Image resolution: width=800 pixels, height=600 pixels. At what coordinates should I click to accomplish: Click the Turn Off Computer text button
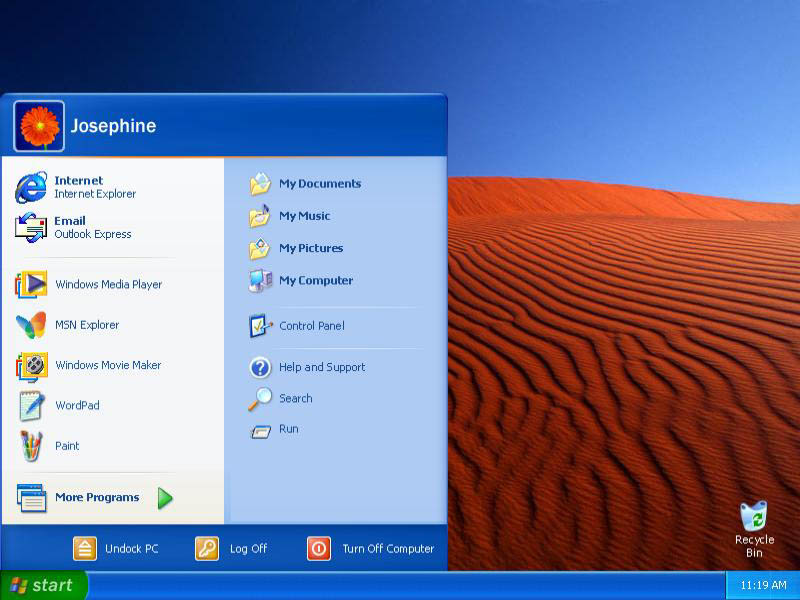(x=388, y=548)
